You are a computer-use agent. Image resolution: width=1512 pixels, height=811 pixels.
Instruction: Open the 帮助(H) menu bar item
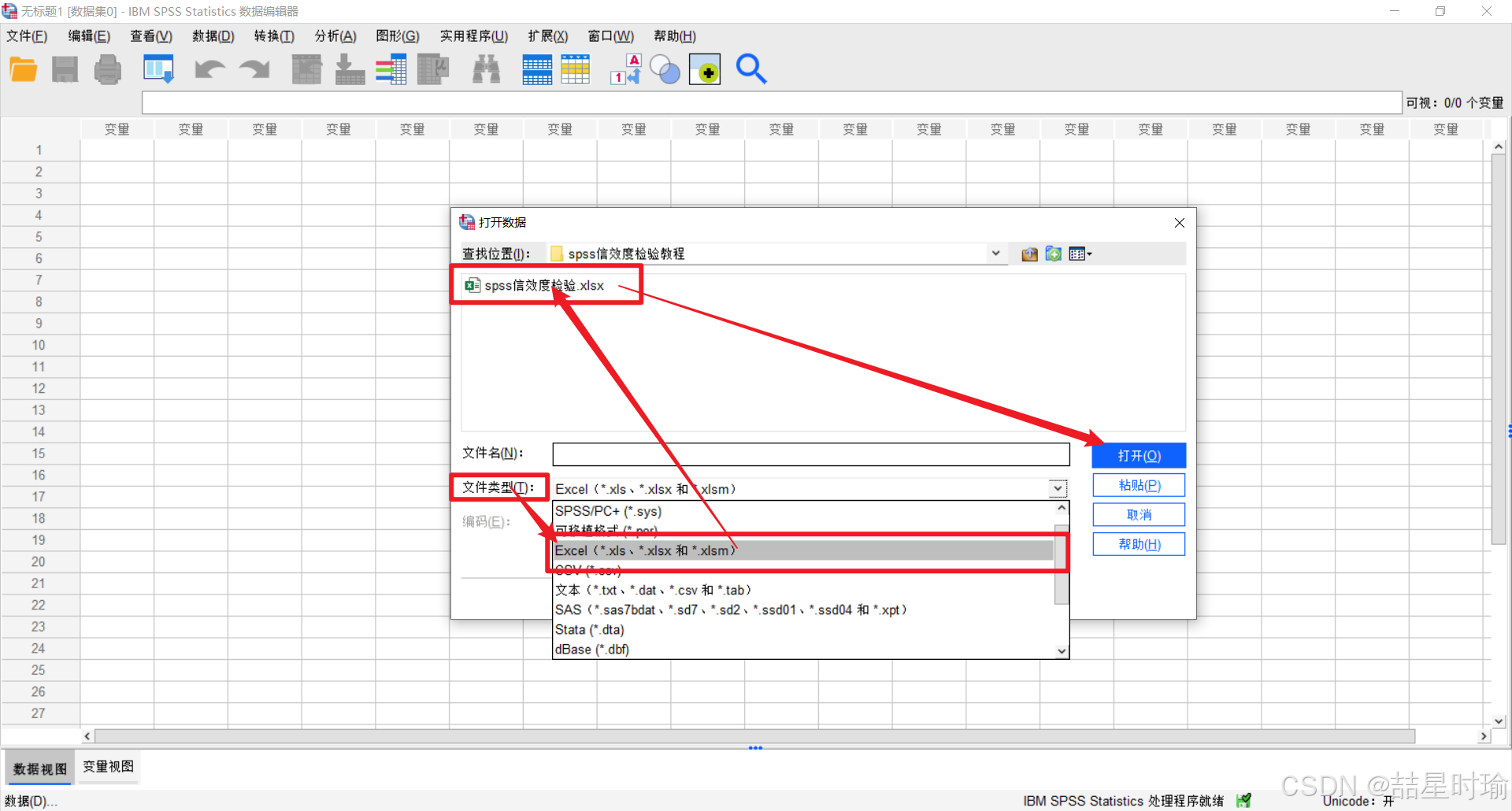click(675, 36)
